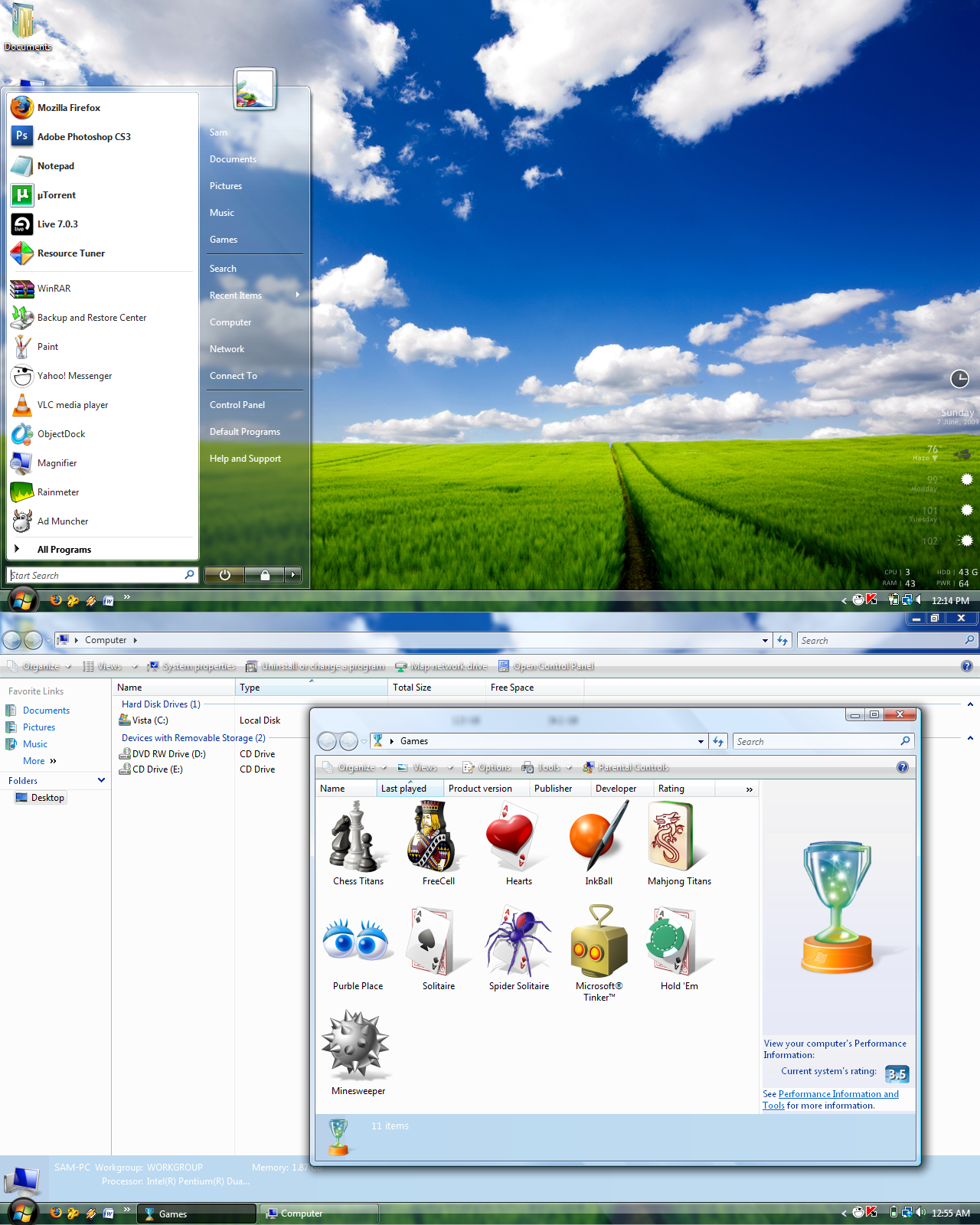Image resolution: width=980 pixels, height=1225 pixels.
Task: Open InkBall game
Action: [x=599, y=844]
